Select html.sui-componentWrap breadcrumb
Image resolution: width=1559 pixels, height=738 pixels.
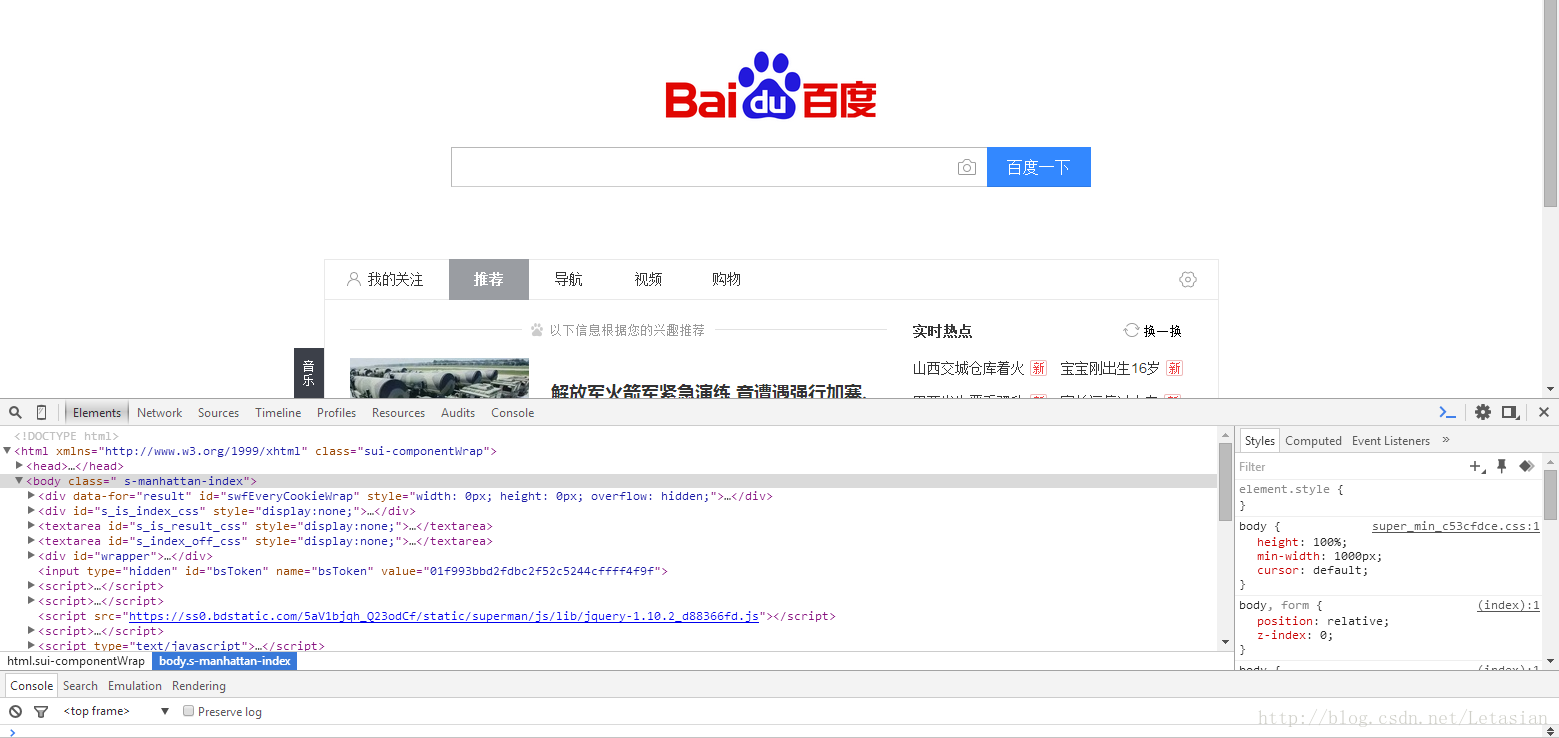[x=76, y=661]
